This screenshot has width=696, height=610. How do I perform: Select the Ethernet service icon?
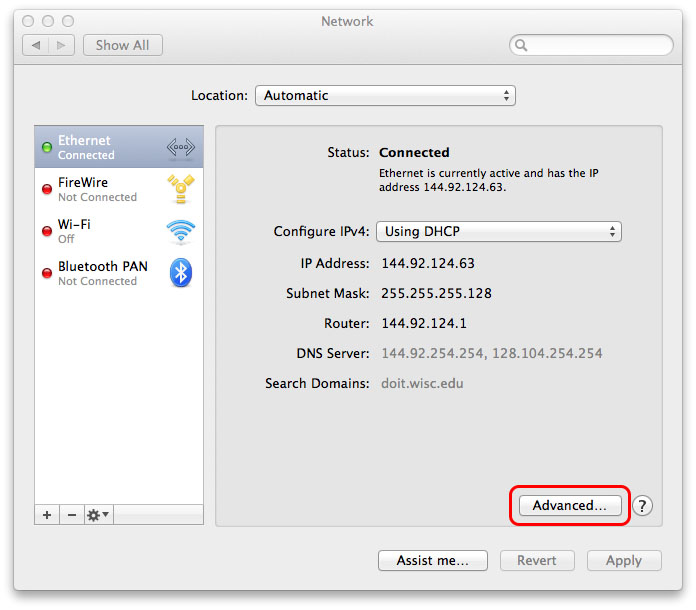[x=181, y=147]
